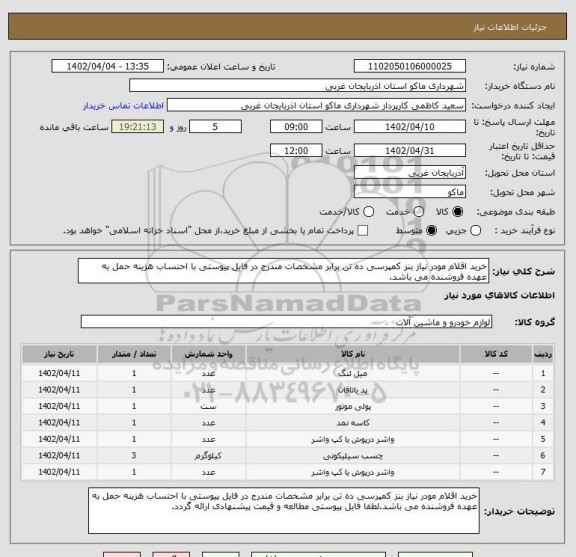Click the گروه کالا field لوازم خودرو

pyautogui.click(x=286, y=321)
